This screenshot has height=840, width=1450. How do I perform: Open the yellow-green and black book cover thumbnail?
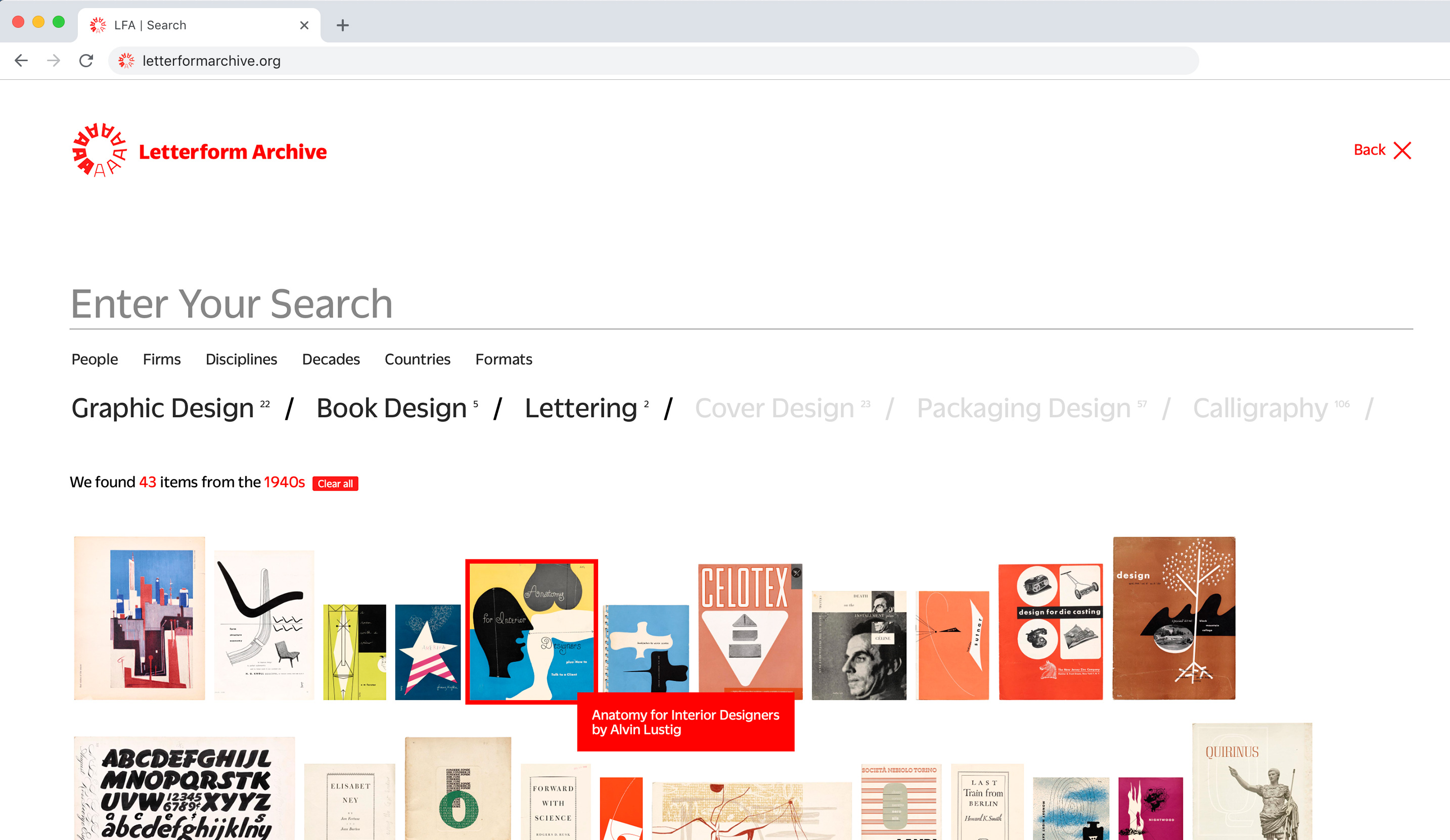(354, 652)
